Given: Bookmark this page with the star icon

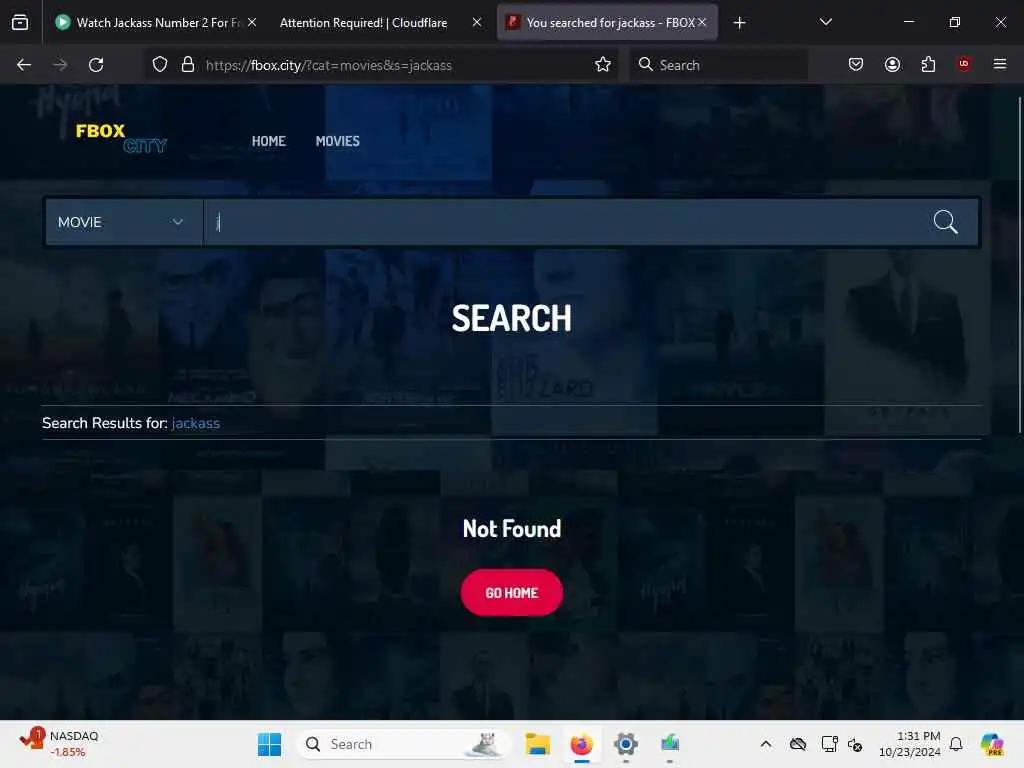Looking at the screenshot, I should point(603,65).
